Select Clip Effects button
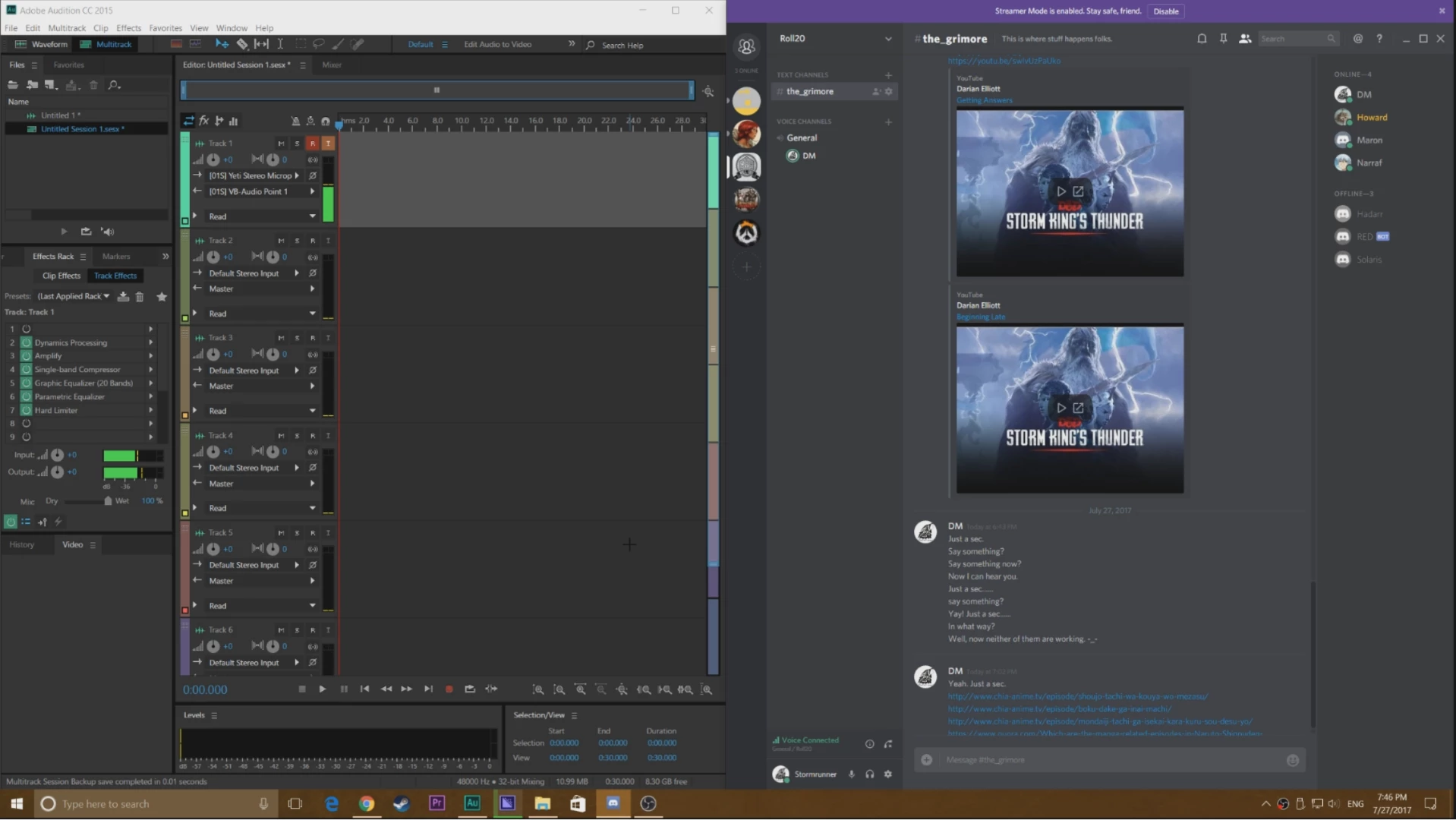This screenshot has height=820, width=1456. tap(61, 276)
